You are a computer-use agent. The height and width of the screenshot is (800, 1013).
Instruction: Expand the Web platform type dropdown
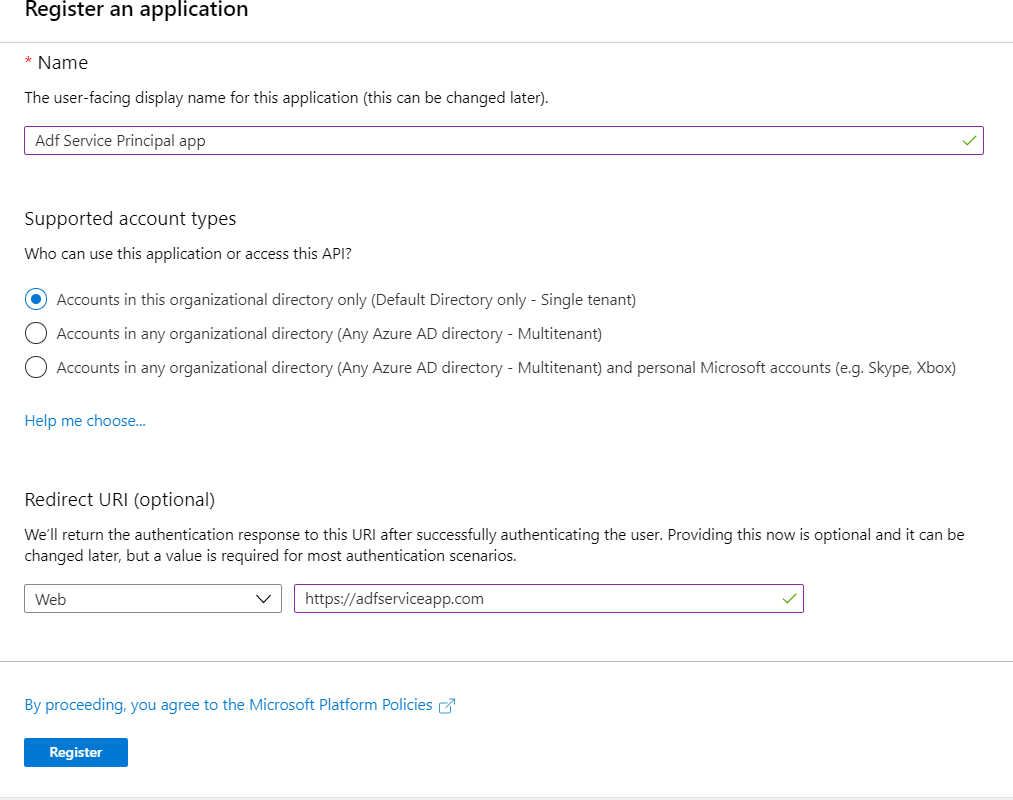click(x=153, y=598)
